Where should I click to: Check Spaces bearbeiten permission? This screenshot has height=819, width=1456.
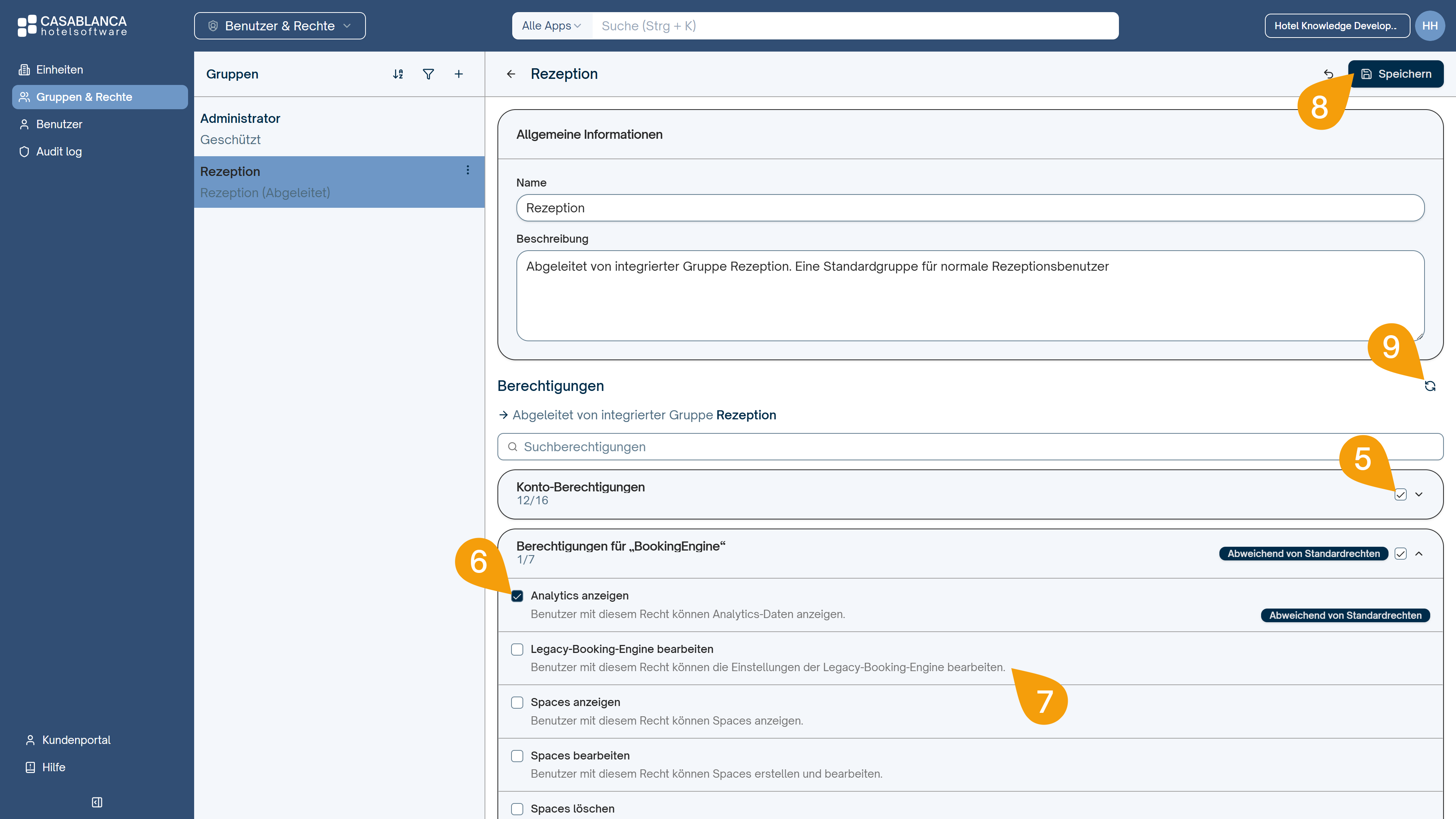pos(517,756)
